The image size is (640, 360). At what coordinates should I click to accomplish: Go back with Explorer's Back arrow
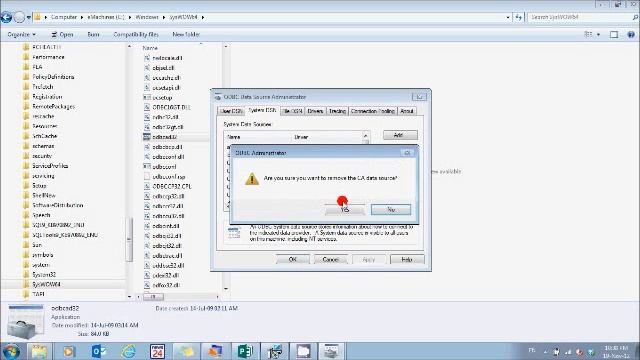click(6, 17)
